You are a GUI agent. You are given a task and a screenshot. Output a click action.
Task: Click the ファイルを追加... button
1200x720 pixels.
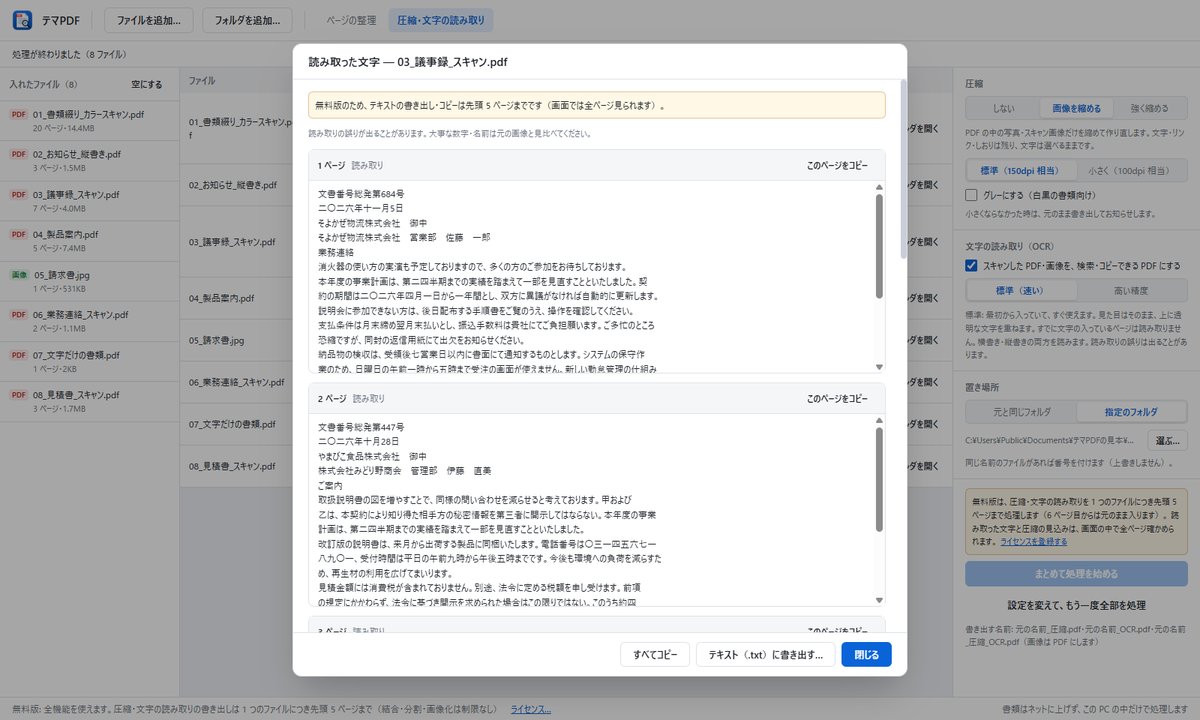(x=149, y=20)
